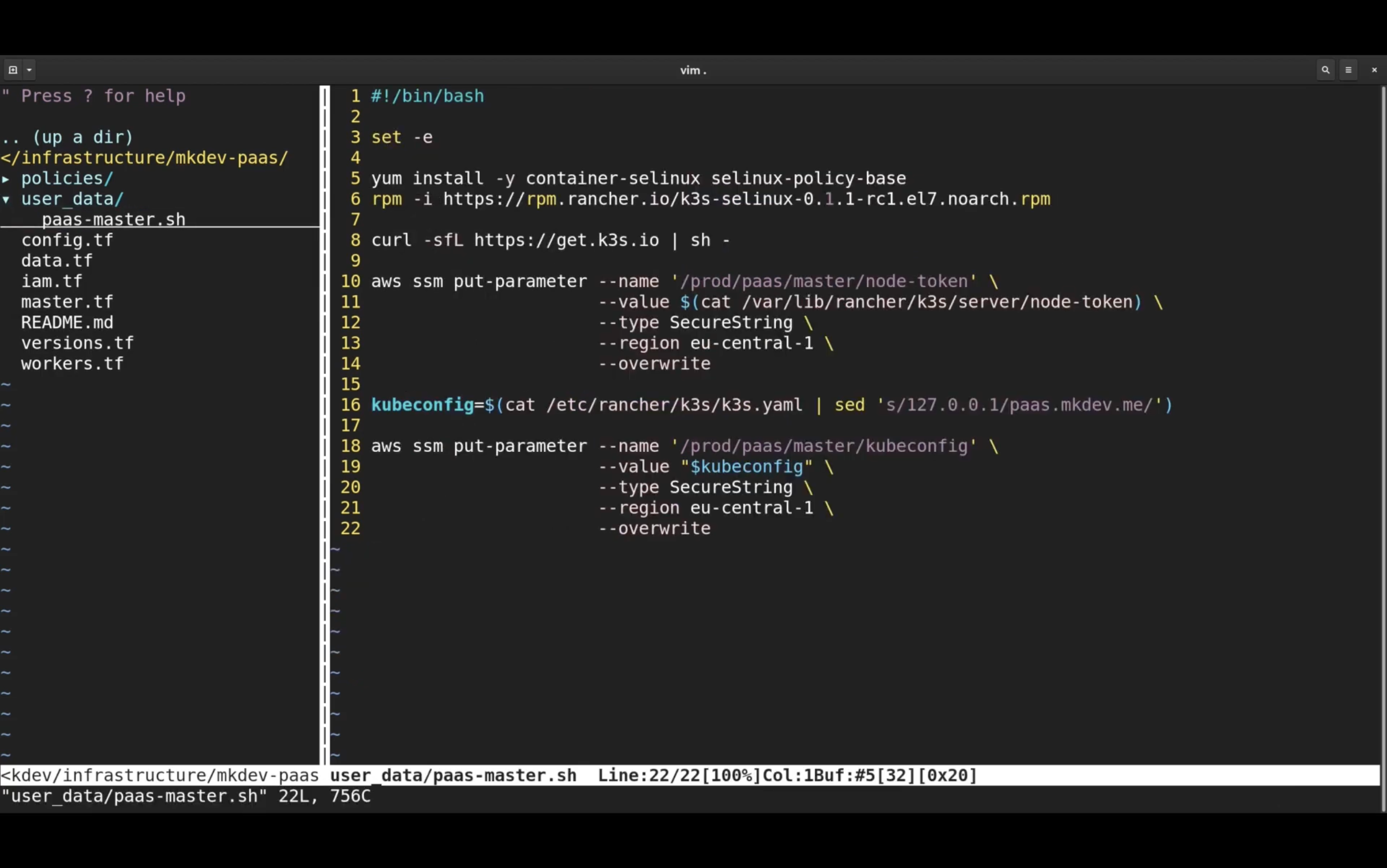Click '.. (up a dir)' entry
Screen dimensions: 1387x868
click(x=67, y=138)
